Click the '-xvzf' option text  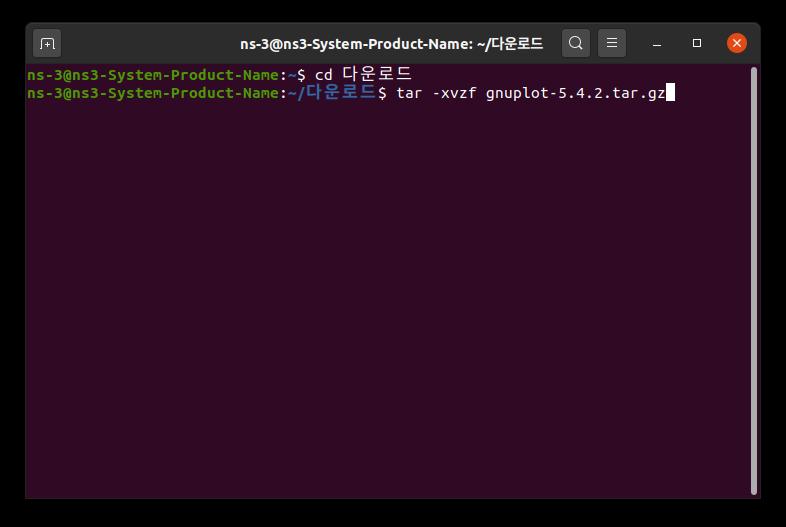pos(454,93)
